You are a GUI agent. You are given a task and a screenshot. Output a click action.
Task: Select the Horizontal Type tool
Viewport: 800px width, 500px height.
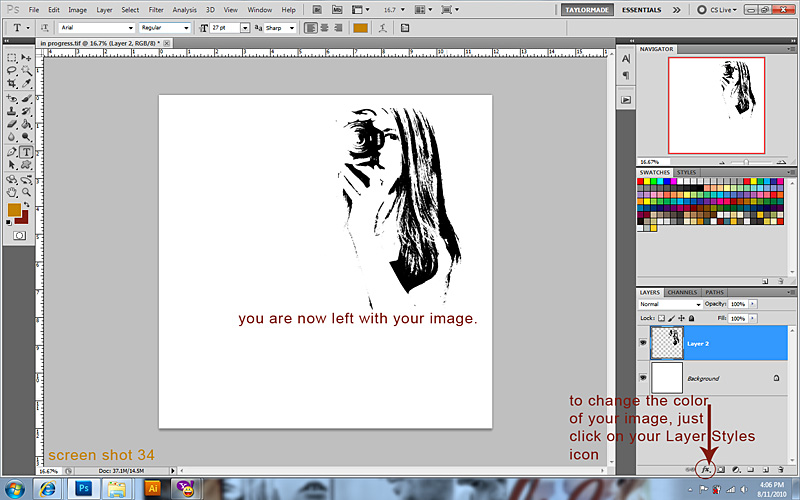coord(26,152)
